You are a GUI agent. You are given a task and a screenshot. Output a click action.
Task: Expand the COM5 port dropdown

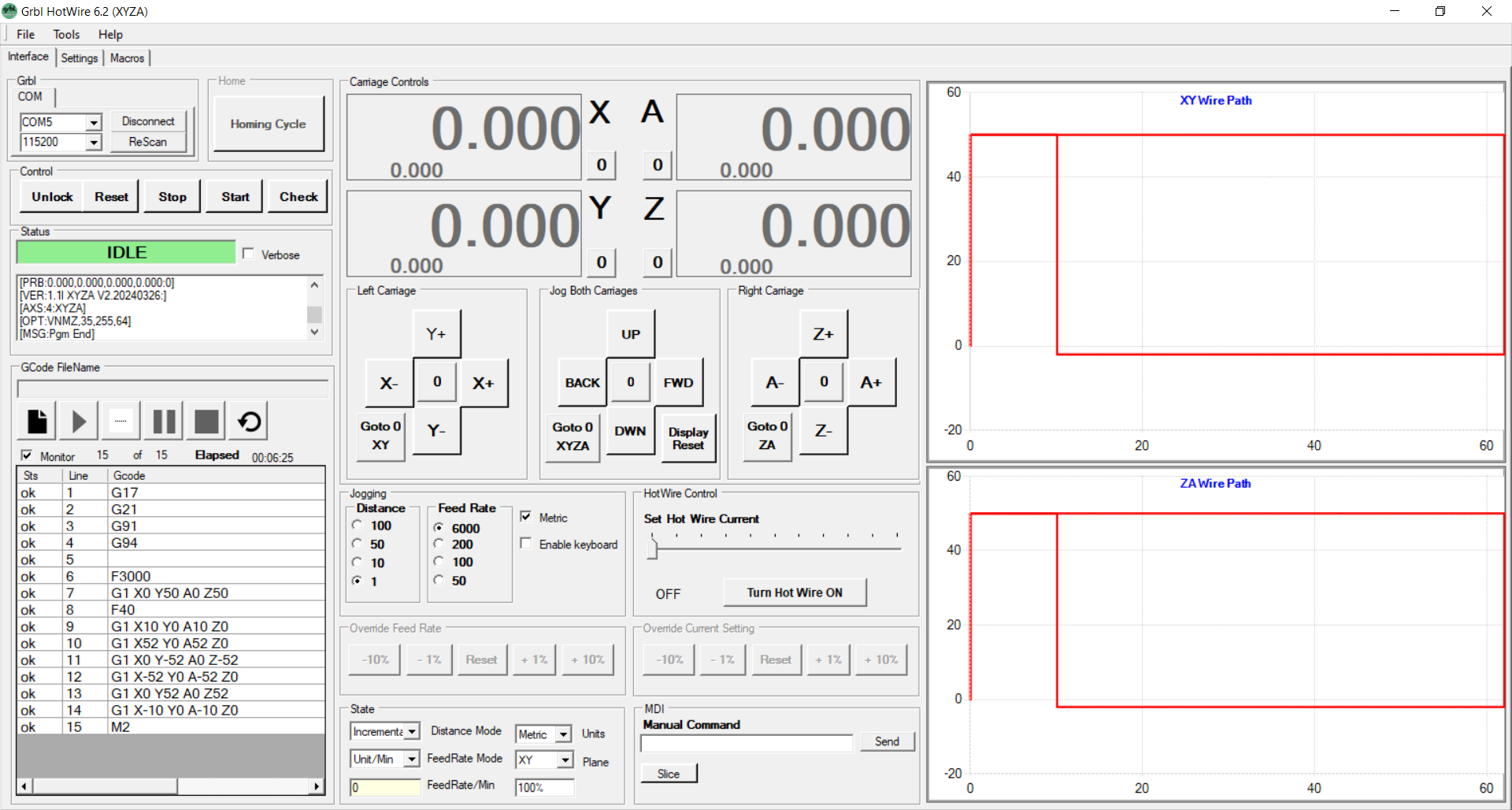[x=94, y=122]
